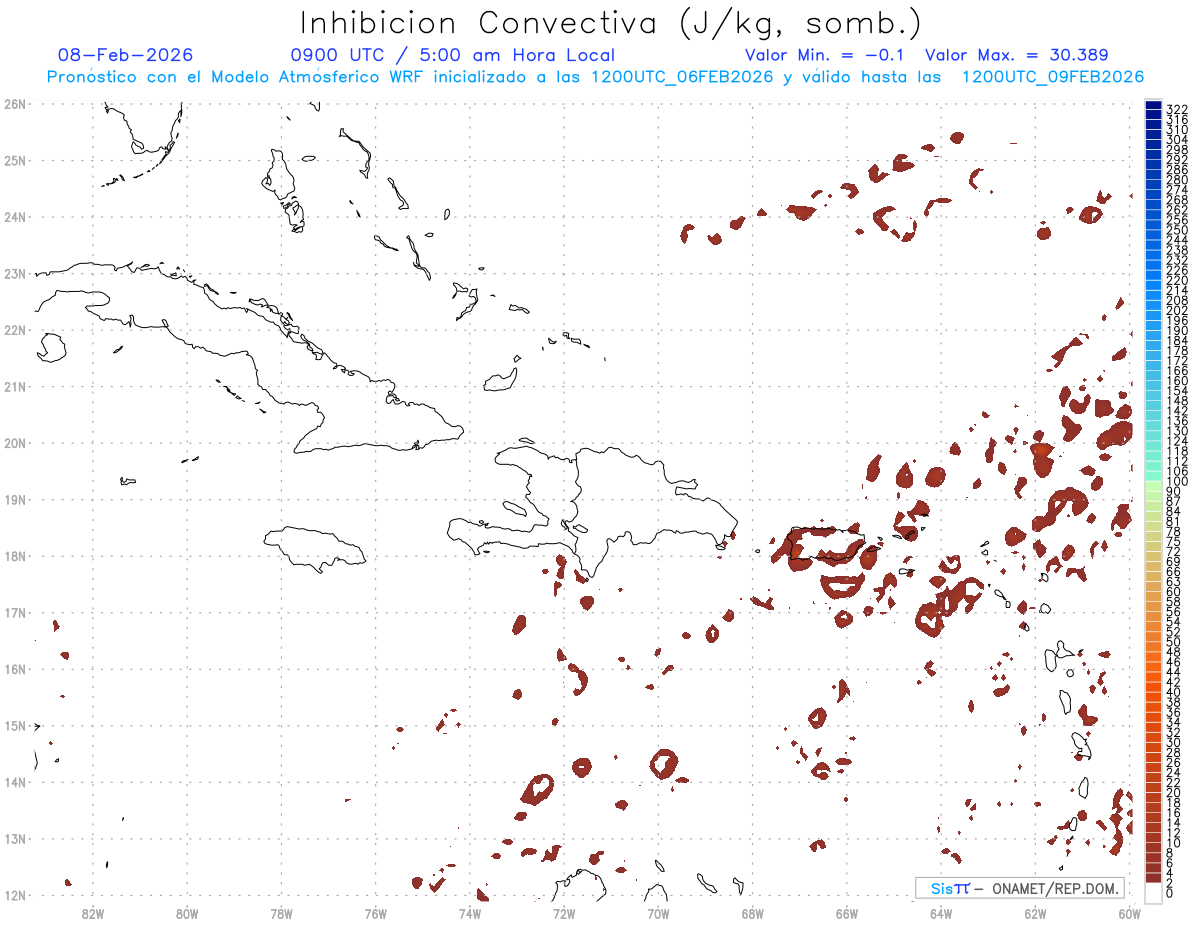Click the 25N latitude label
Image resolution: width=1200 pixels, height=927 pixels.
tap(14, 160)
